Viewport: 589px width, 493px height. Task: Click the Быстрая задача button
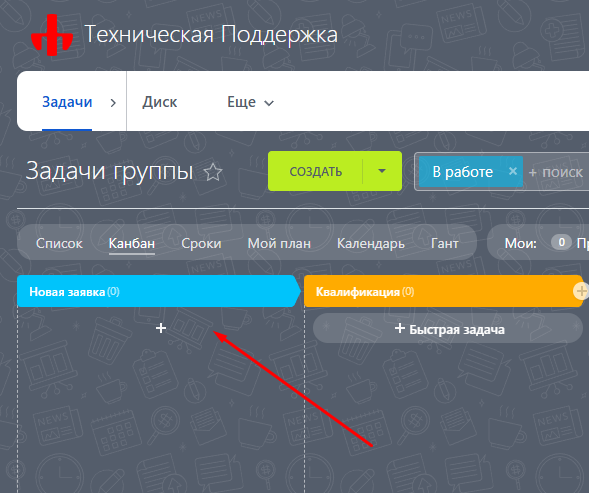(x=448, y=328)
